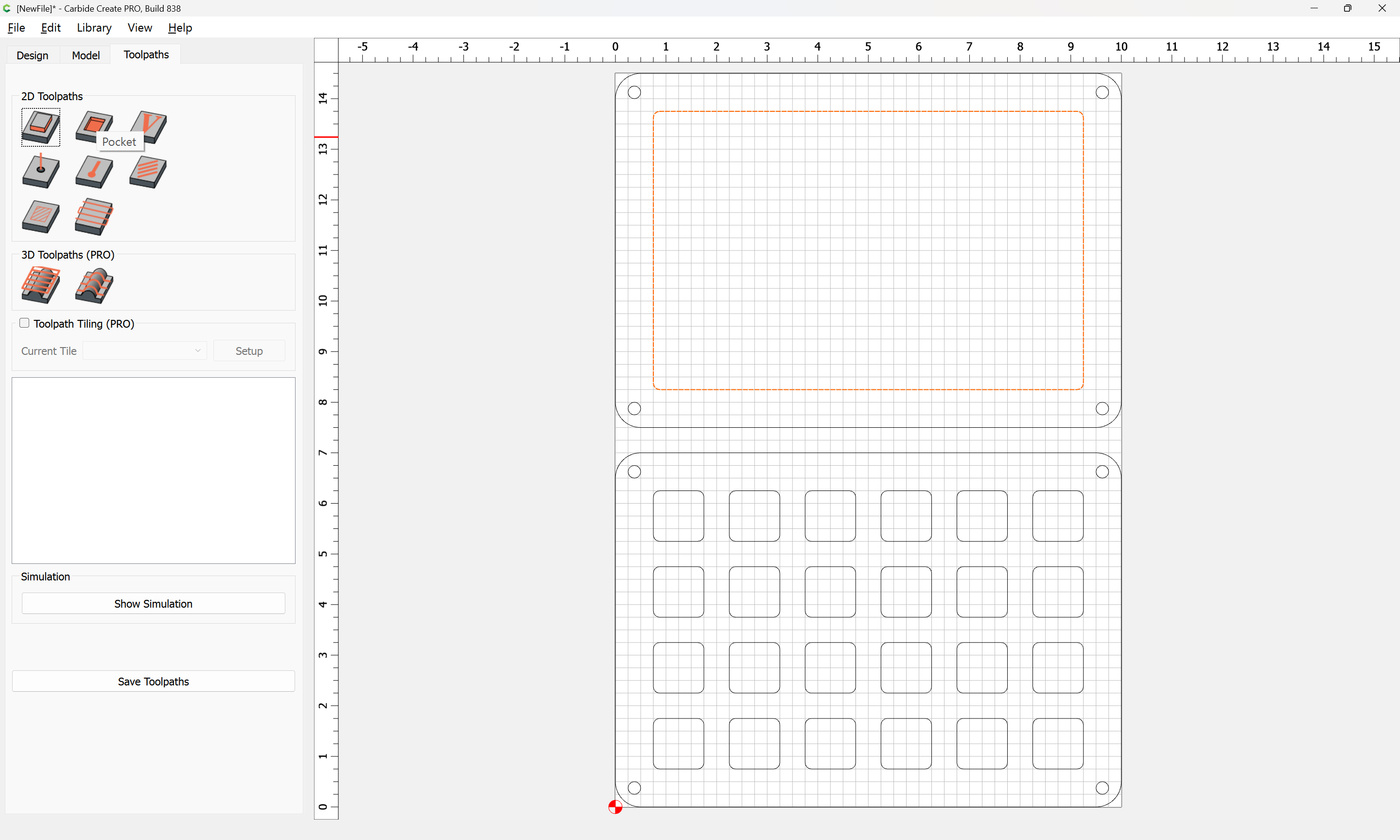This screenshot has width=1400, height=840.
Task: Select the Advanced VCarve toolpath icon
Action: click(x=41, y=216)
